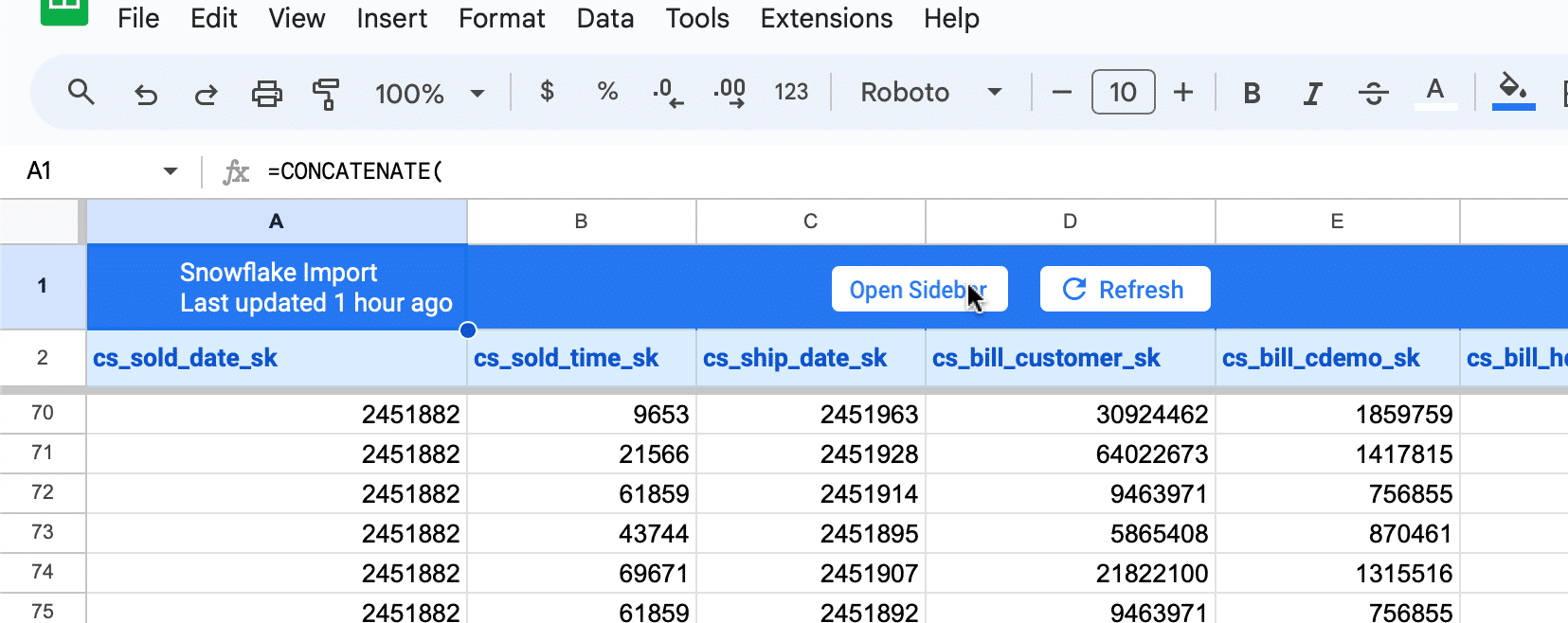1568x623 pixels.
Task: Toggle strikethrough formatting
Action: click(x=1373, y=93)
